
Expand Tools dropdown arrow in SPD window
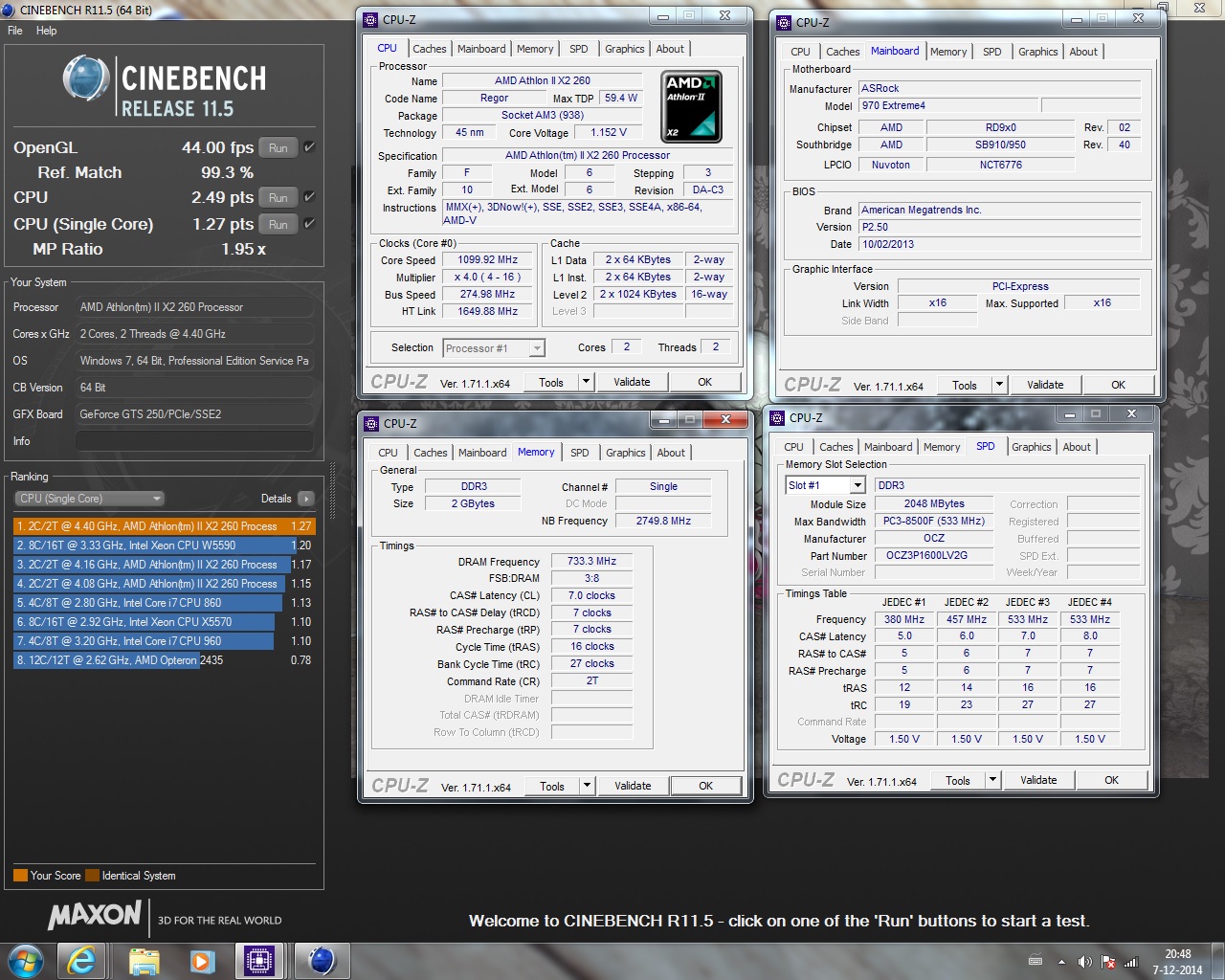click(x=992, y=780)
